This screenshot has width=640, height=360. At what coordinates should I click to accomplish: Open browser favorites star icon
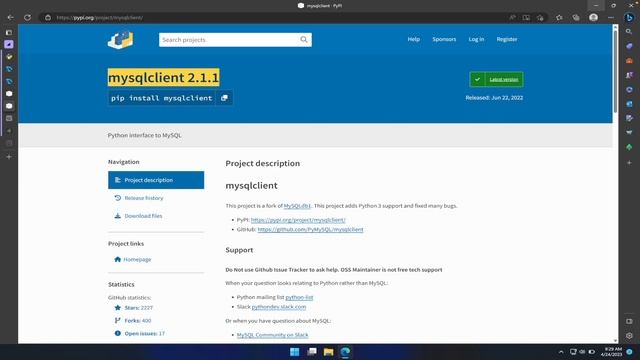click(x=559, y=18)
